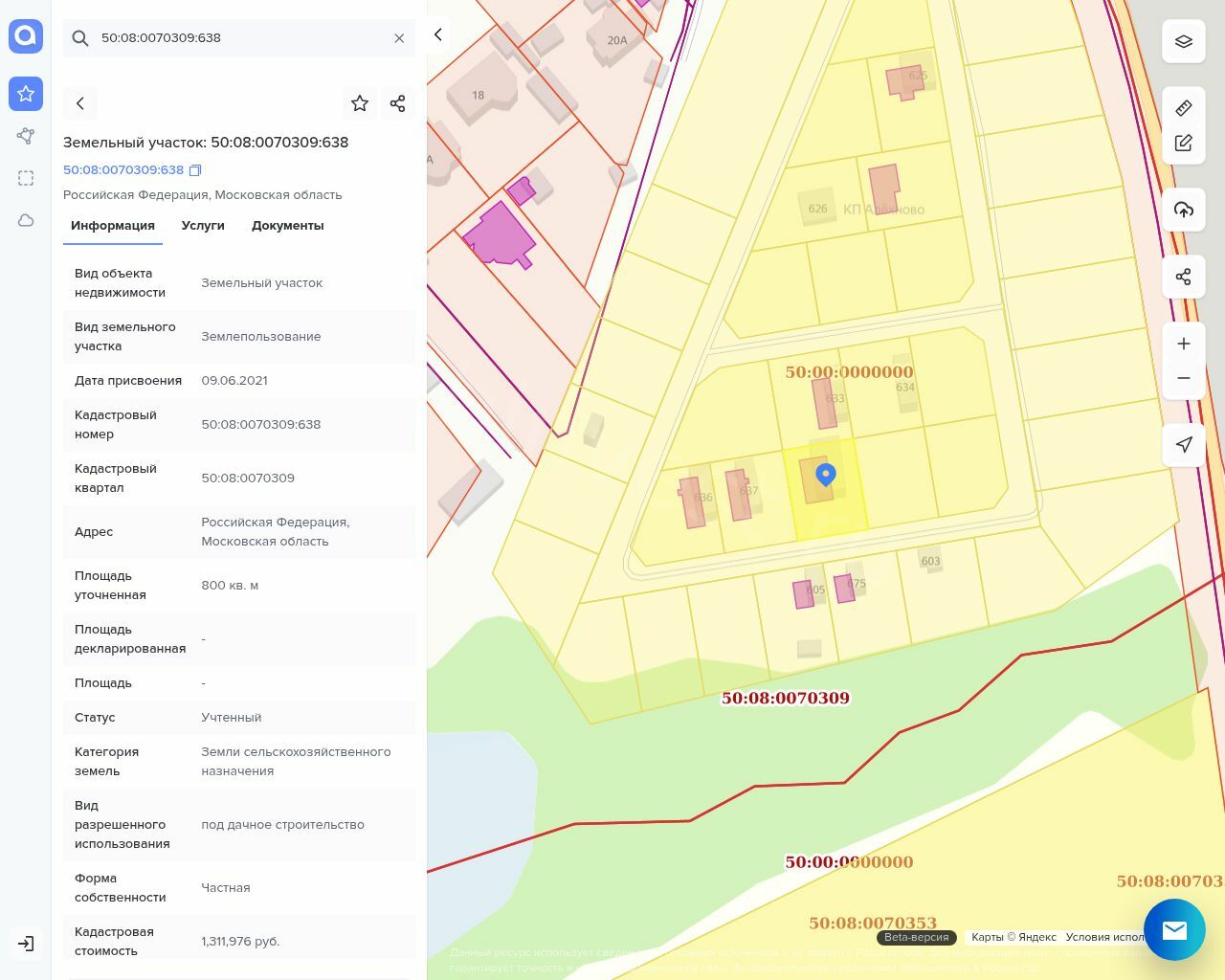Open the Документы tab
This screenshot has width=1225, height=980.
pyautogui.click(x=287, y=226)
